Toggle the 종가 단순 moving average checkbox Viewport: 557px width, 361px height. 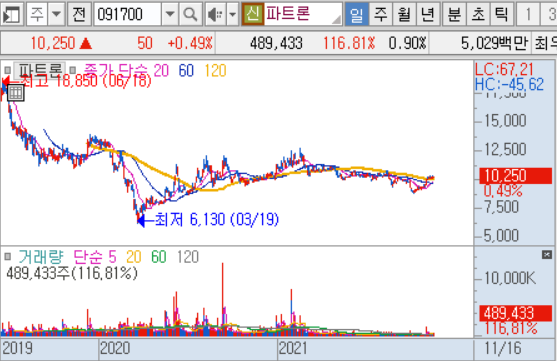tap(73, 70)
